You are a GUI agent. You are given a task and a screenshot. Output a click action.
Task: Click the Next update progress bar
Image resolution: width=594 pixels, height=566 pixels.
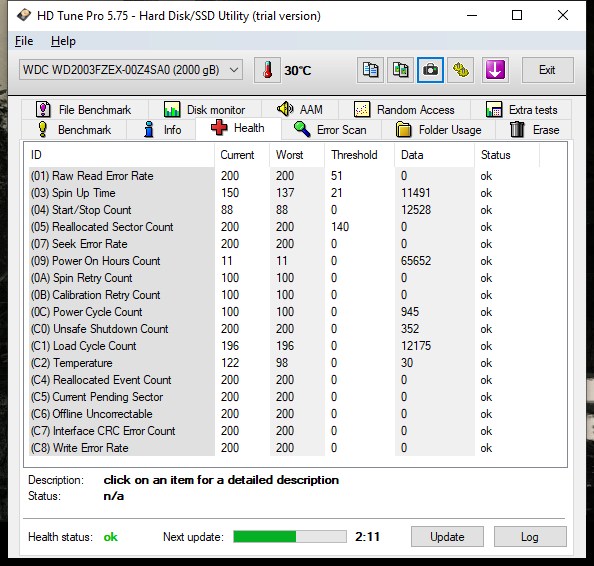click(290, 536)
